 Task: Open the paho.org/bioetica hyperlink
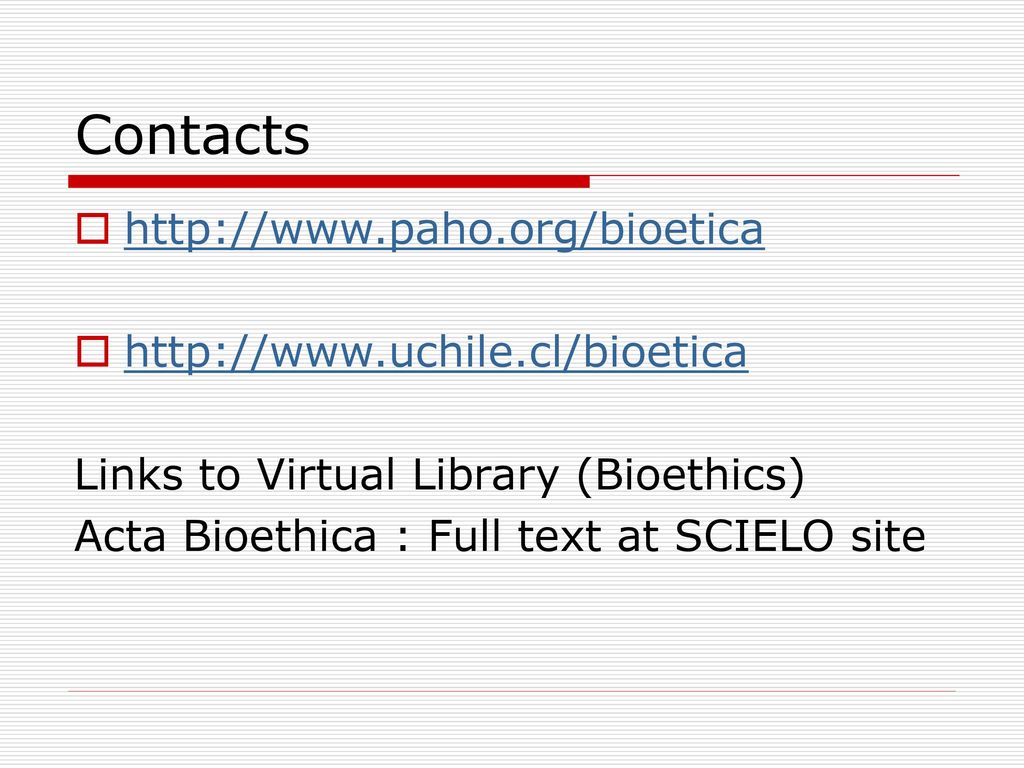444,230
